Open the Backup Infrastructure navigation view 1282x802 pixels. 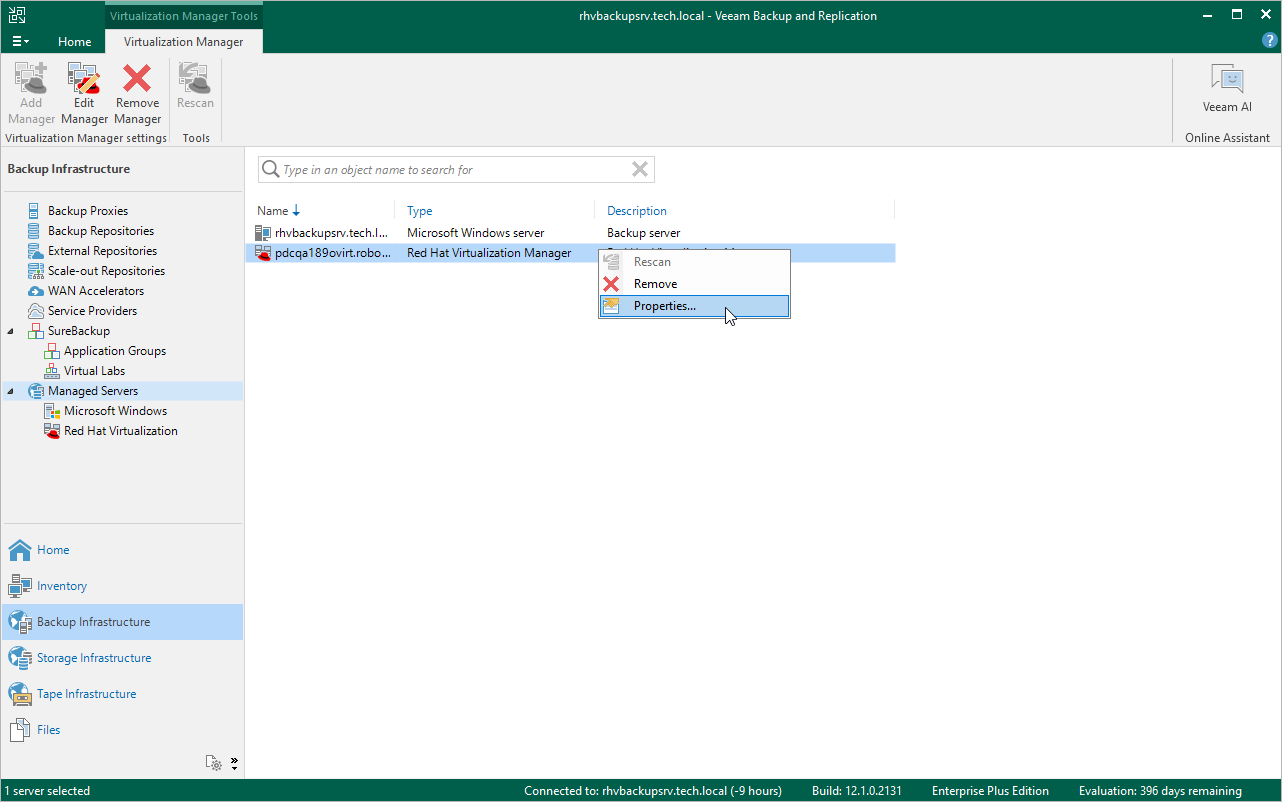[x=121, y=622]
